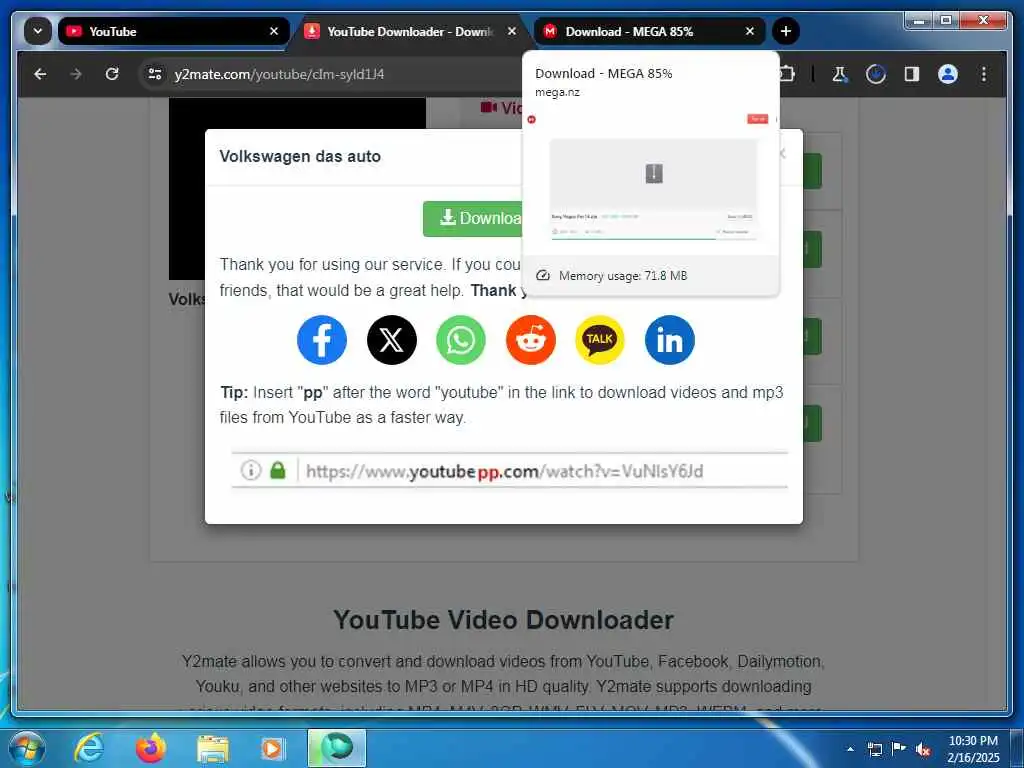Click the "YouTube Video Downloader" heading
The width and height of the screenshot is (1024, 768).
tap(504, 620)
